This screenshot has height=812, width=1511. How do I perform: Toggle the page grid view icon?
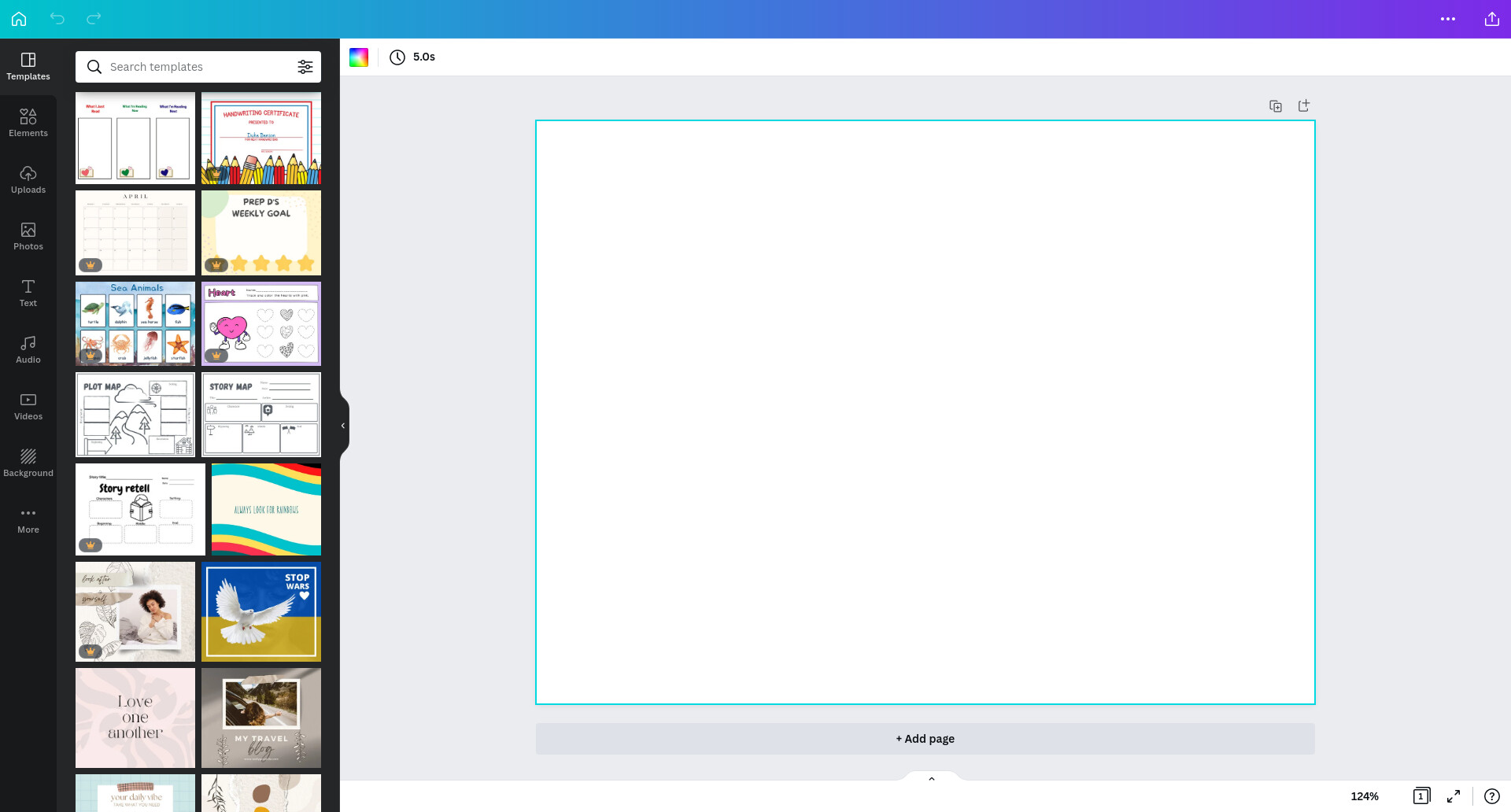click(1421, 796)
